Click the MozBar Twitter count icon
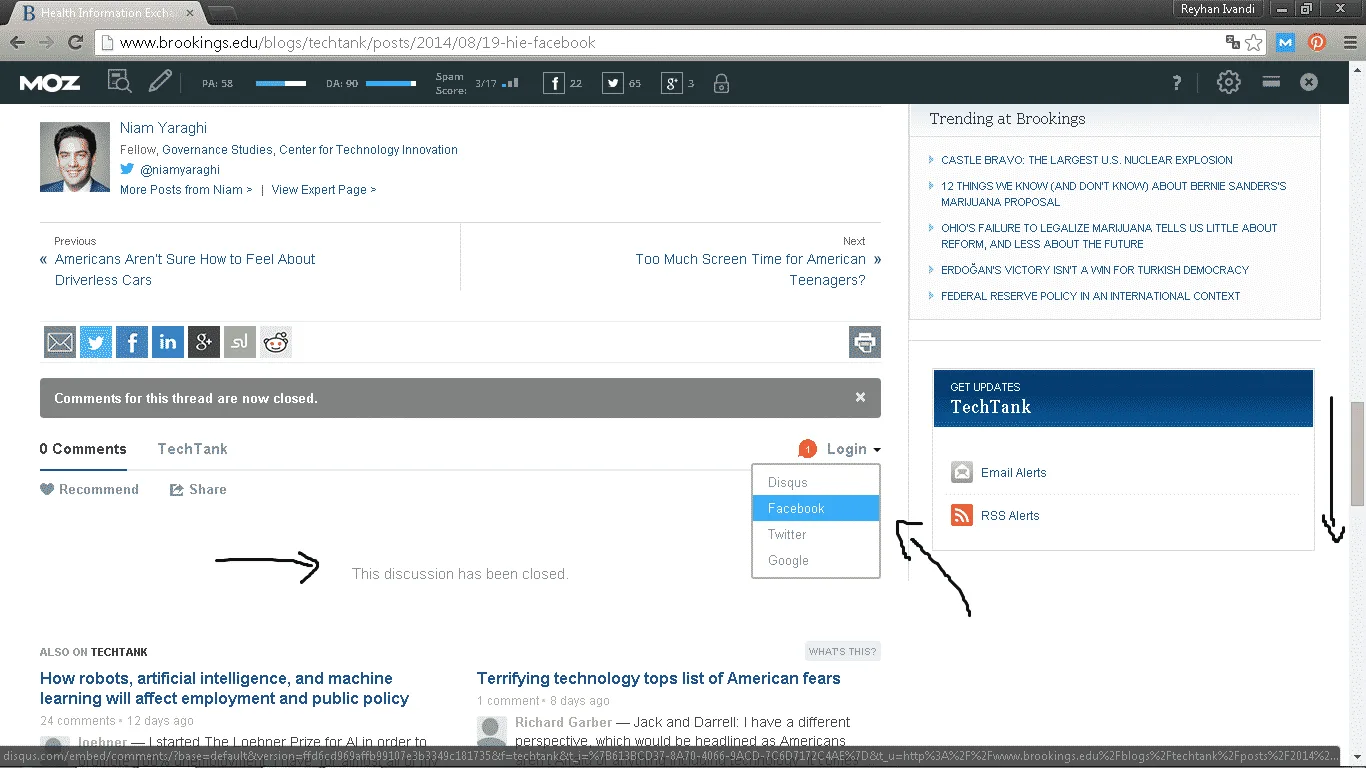 coord(613,83)
